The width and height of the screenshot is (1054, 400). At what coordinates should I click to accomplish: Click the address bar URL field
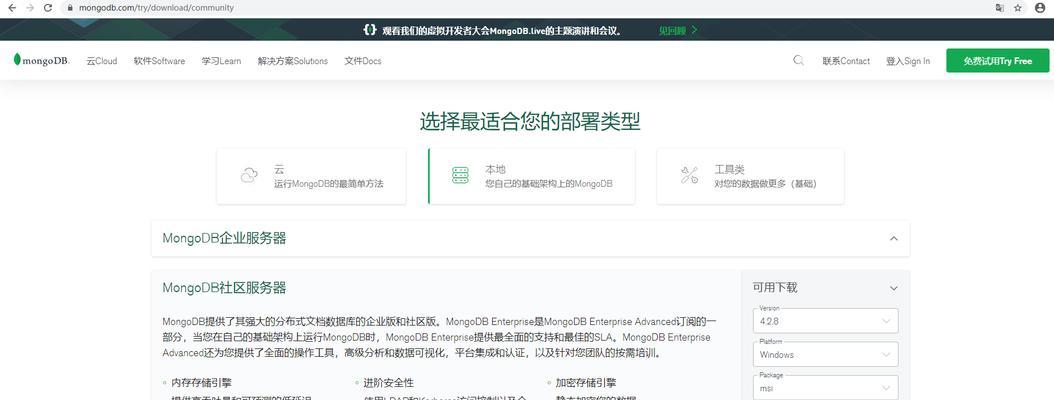[x=524, y=8]
